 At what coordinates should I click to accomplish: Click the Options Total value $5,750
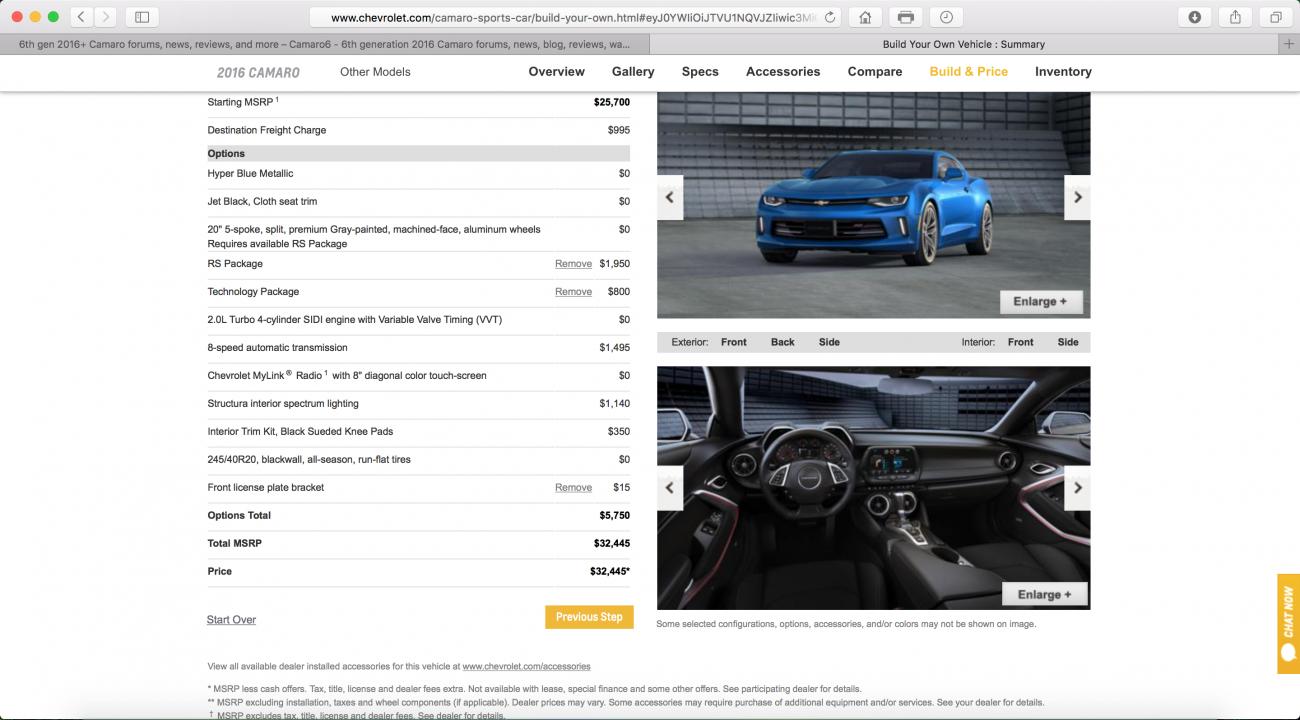(614, 516)
